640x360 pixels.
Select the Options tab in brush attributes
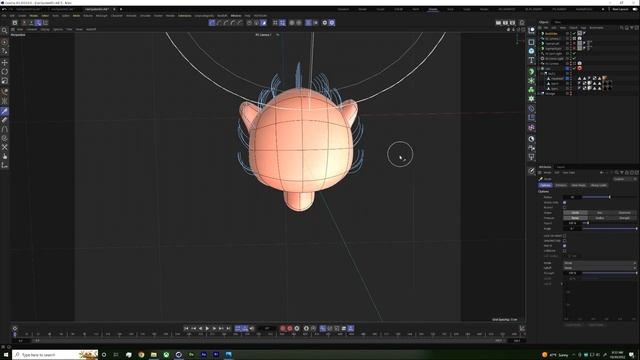[x=545, y=185]
